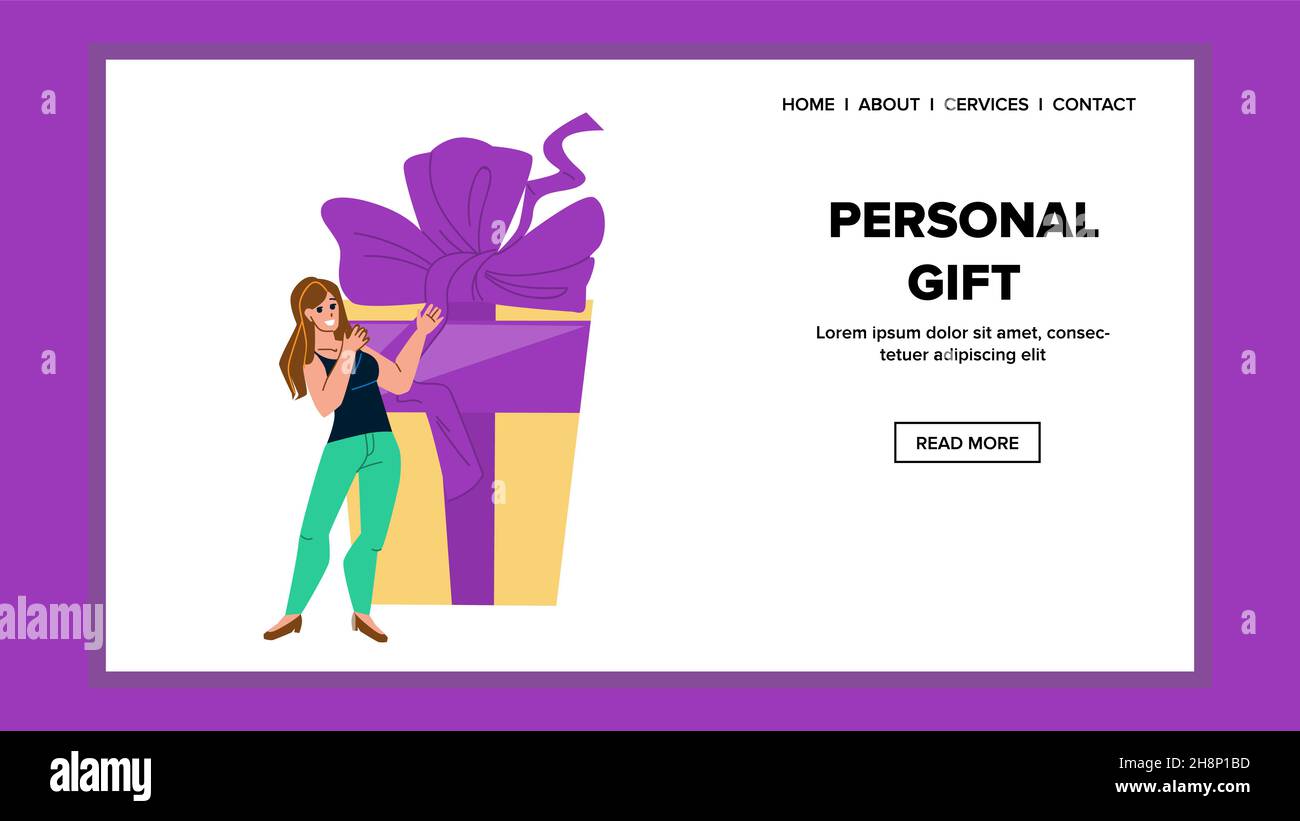This screenshot has width=1300, height=821.
Task: Open the HOME navigation item
Action: coord(808,104)
